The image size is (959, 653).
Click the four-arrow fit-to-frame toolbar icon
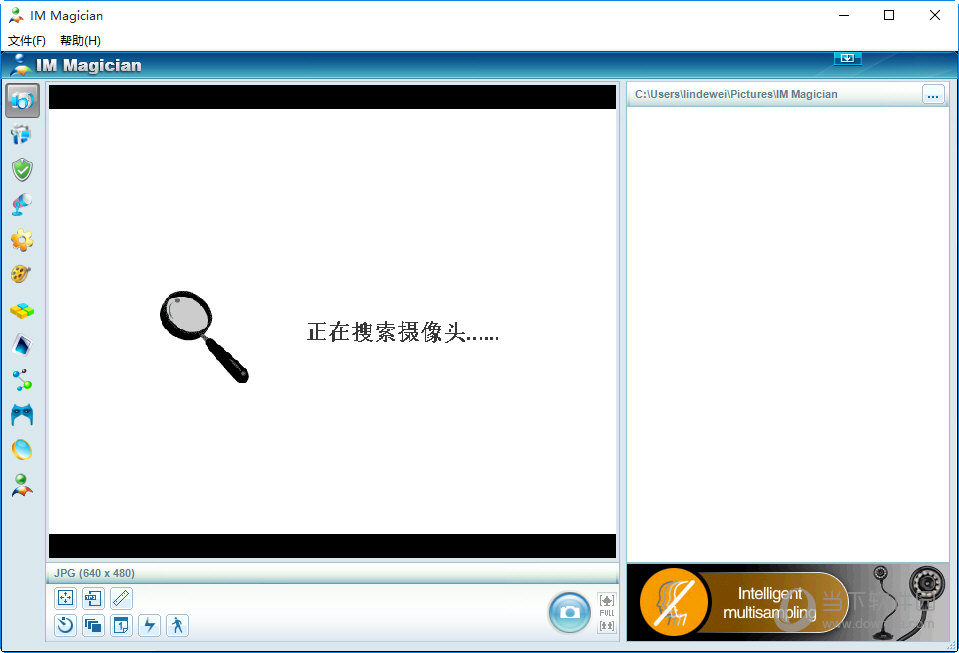[x=65, y=598]
